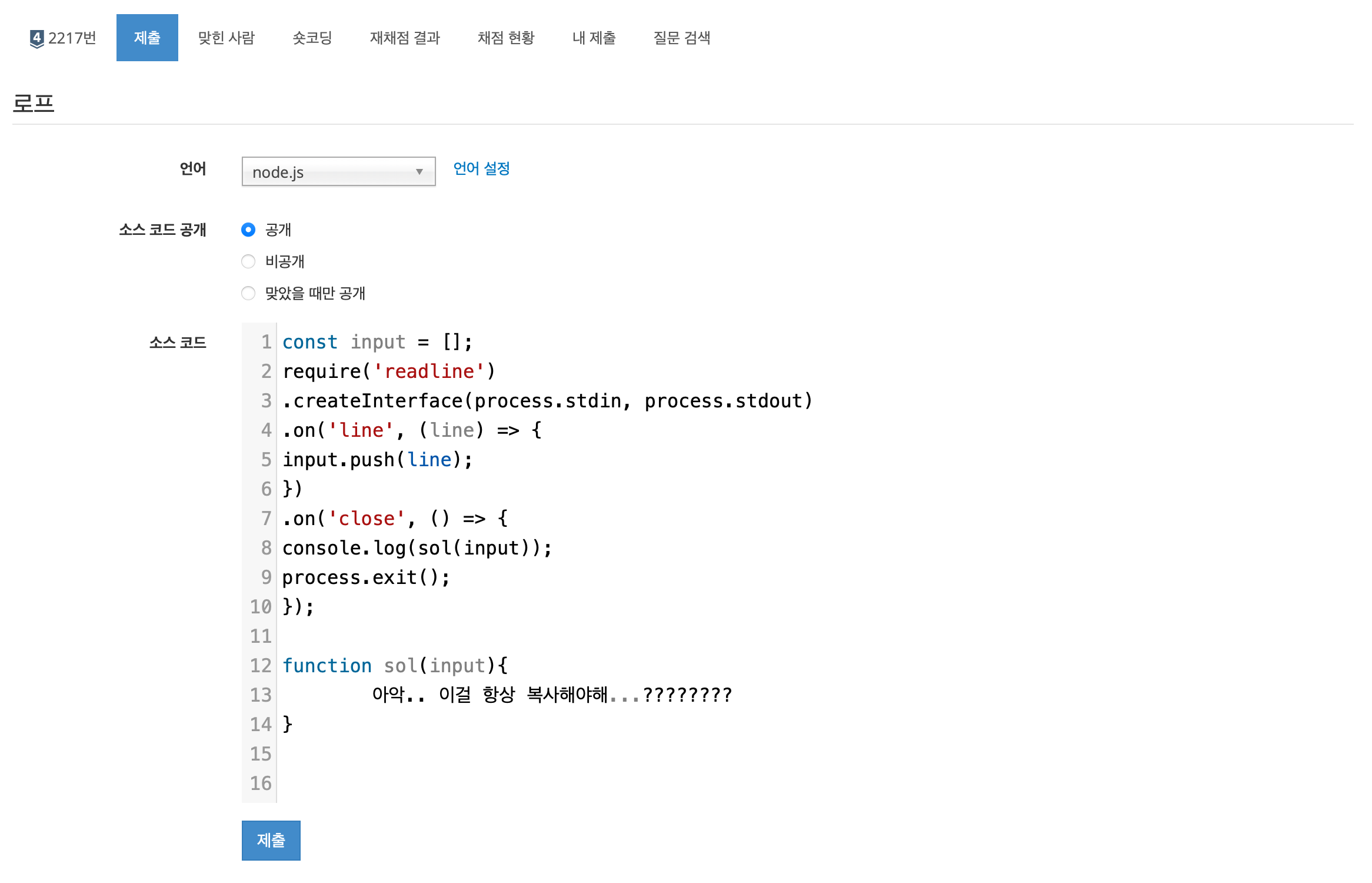Choose 맞았을 때만 공개 option
The height and width of the screenshot is (883, 1372).
pos(248,293)
